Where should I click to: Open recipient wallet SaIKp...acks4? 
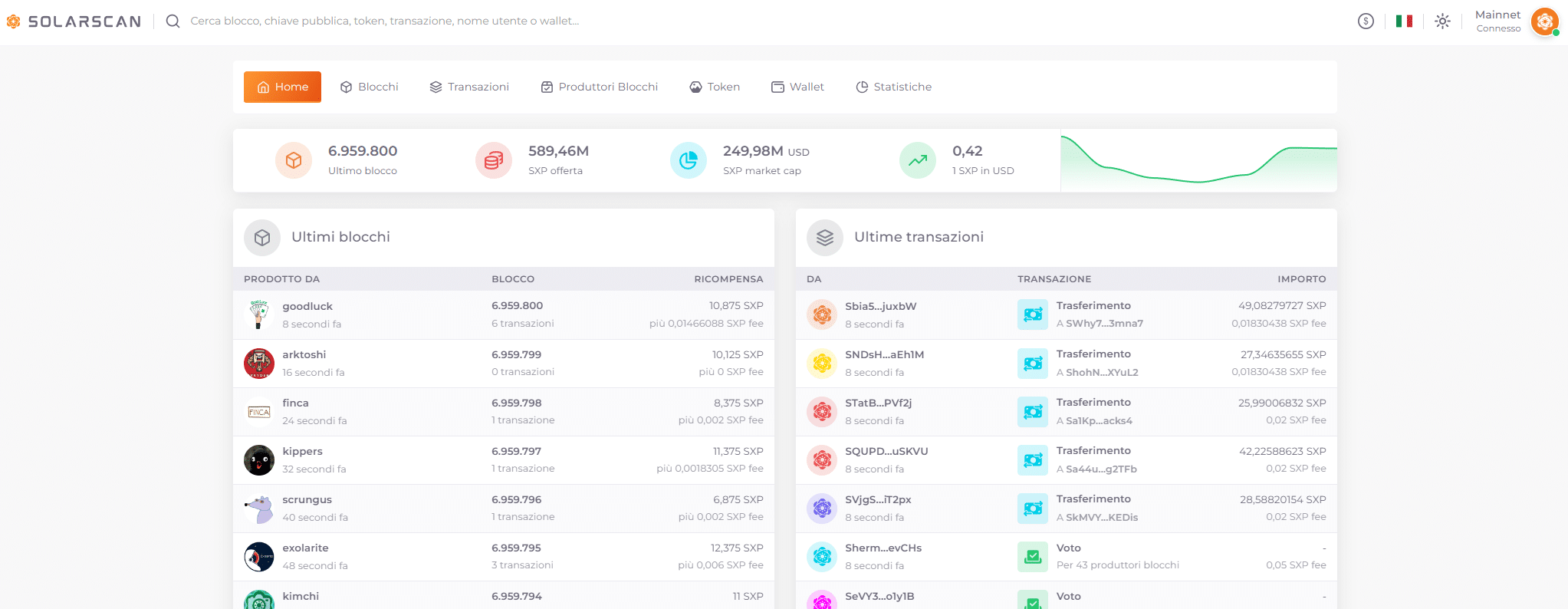point(1100,420)
